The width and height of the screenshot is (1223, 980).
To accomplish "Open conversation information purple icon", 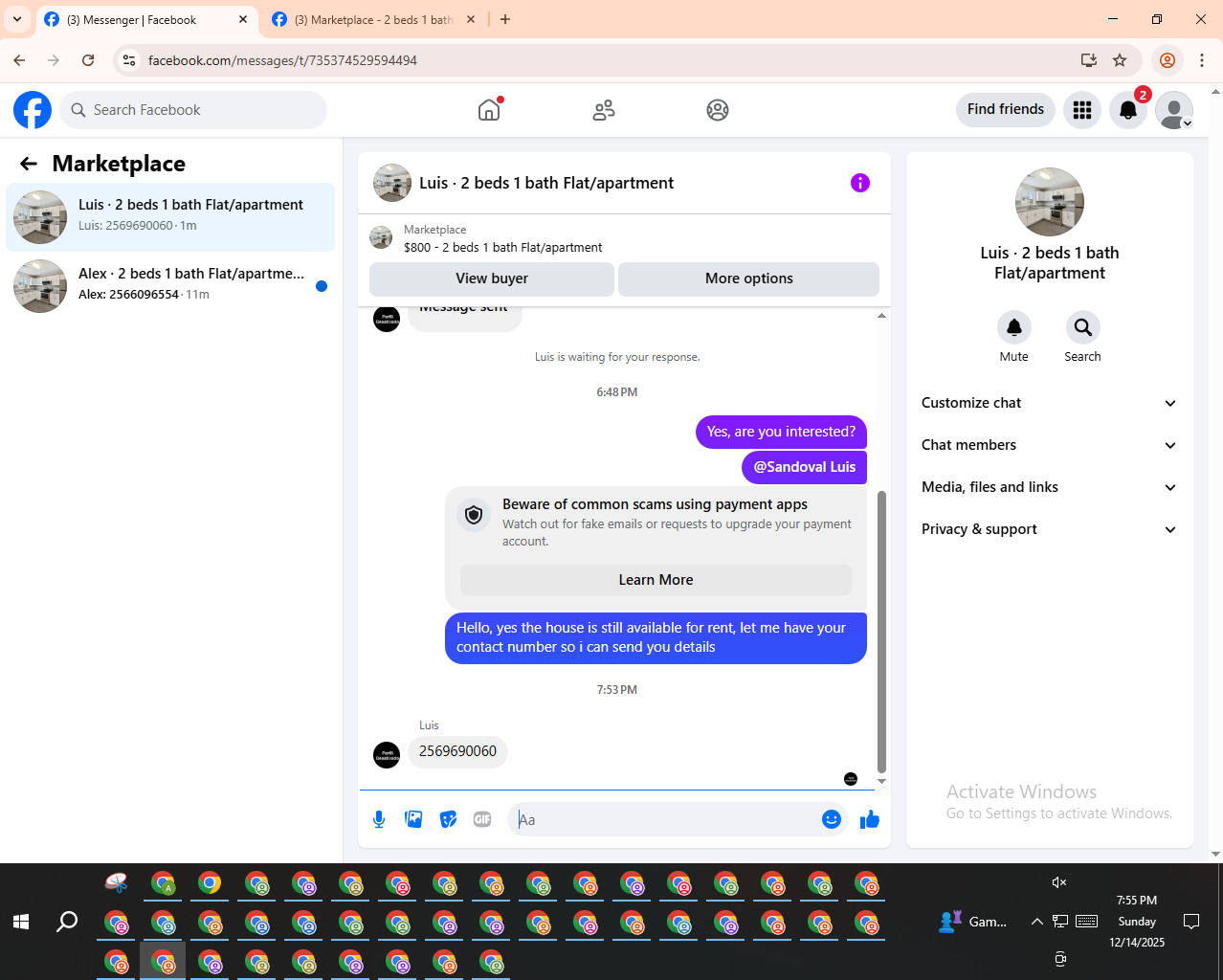I will (860, 183).
